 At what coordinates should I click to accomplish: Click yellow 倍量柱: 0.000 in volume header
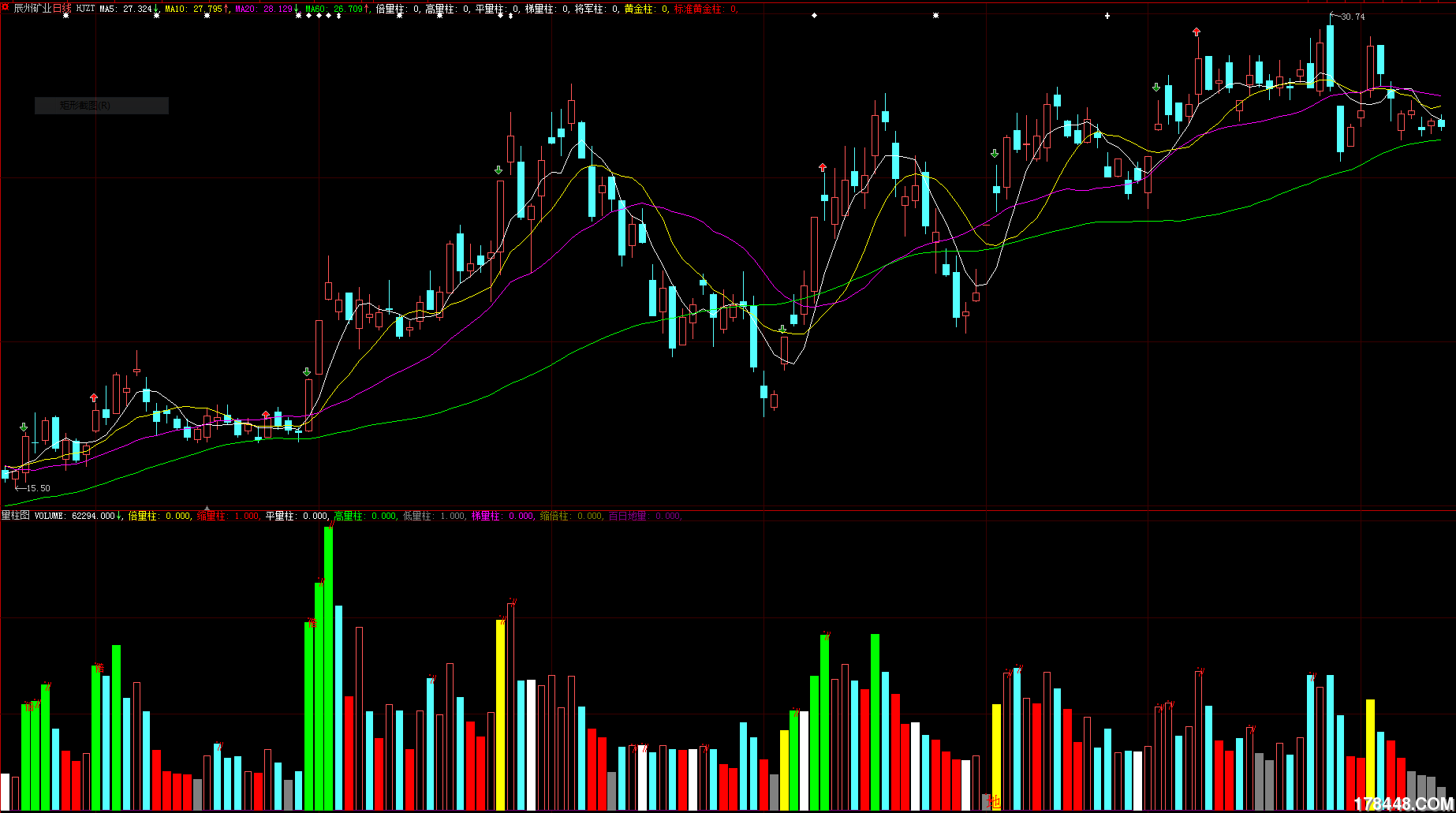pyautogui.click(x=159, y=516)
